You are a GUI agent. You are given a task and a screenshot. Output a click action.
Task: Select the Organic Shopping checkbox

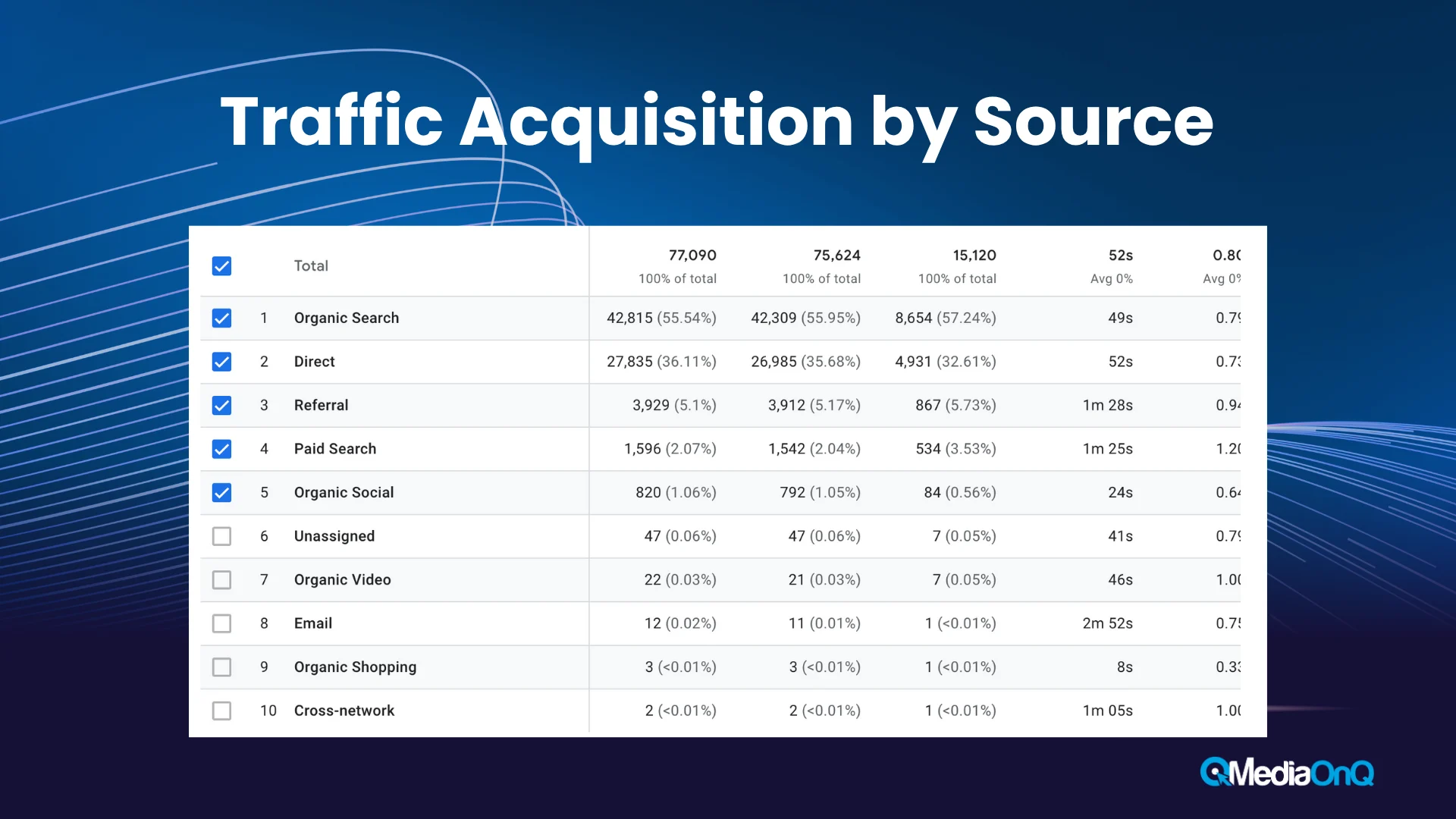(x=221, y=667)
